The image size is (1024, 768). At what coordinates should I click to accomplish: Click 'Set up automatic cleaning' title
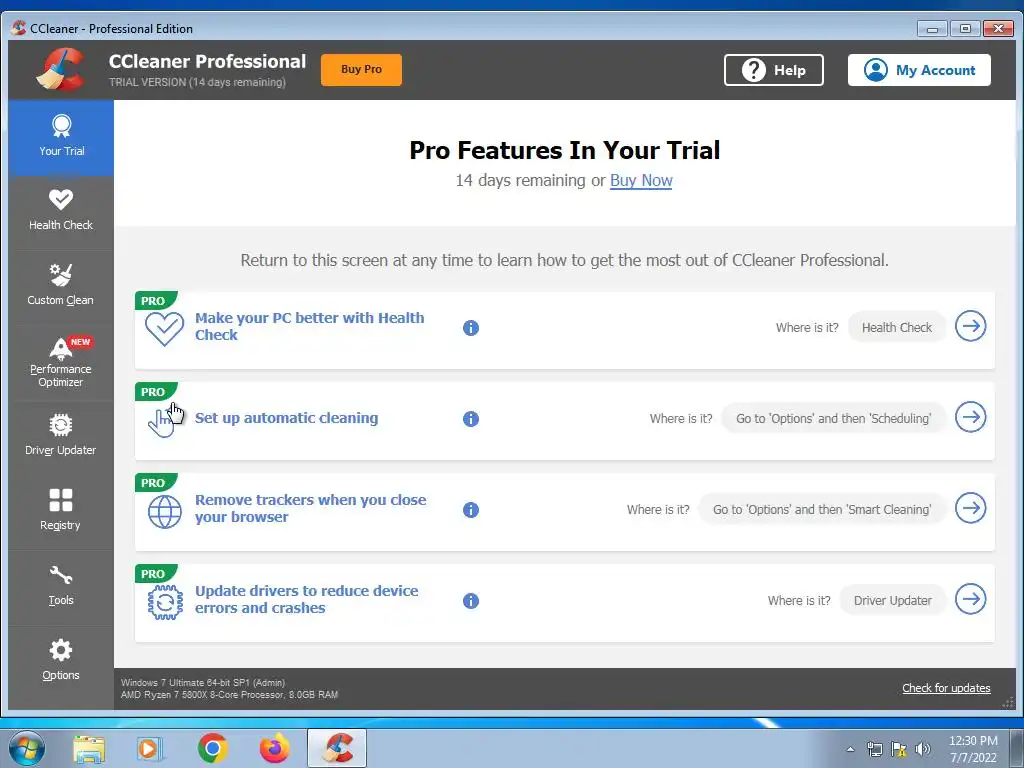[287, 418]
